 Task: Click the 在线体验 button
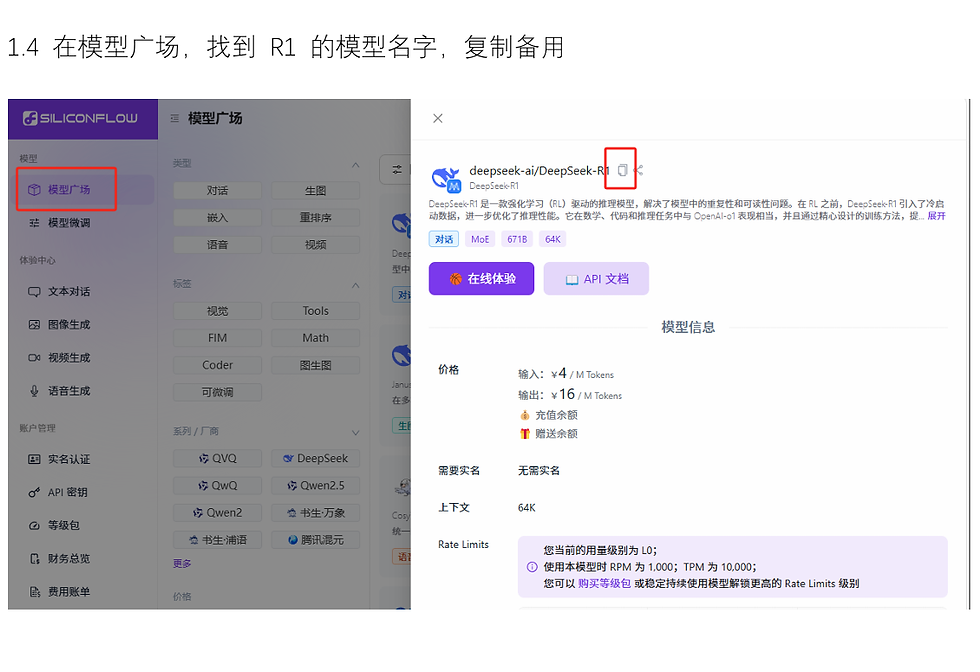click(x=481, y=279)
